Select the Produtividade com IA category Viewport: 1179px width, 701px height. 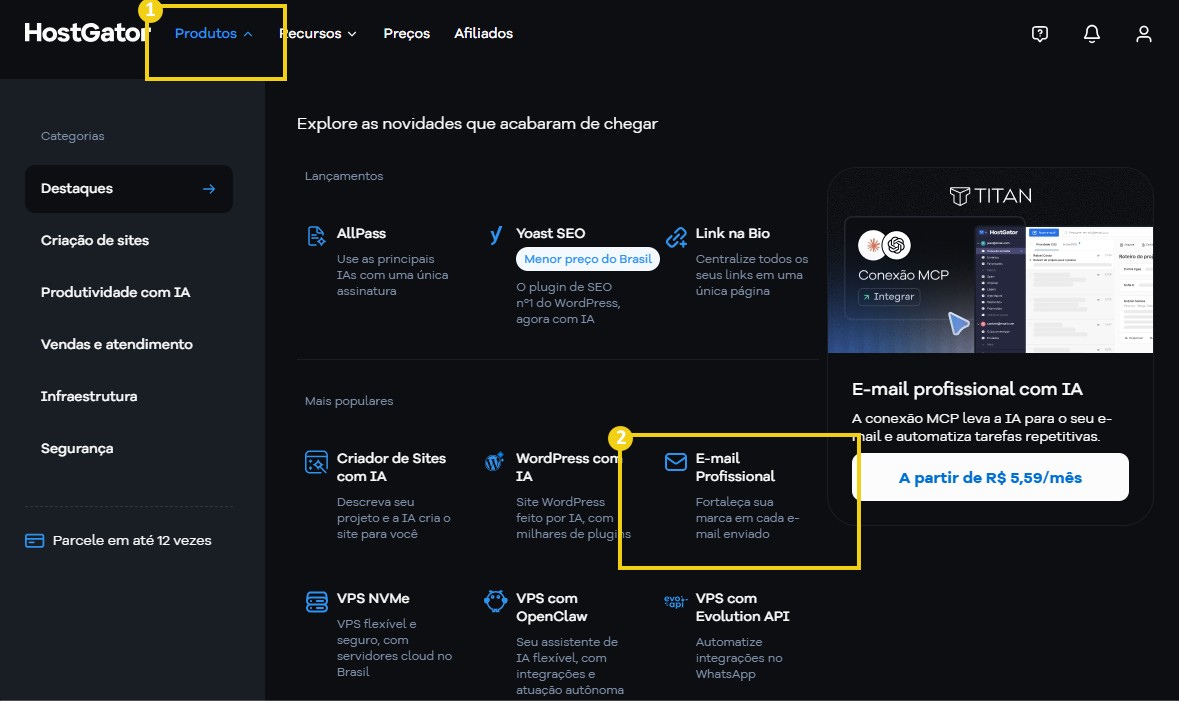(x=116, y=293)
